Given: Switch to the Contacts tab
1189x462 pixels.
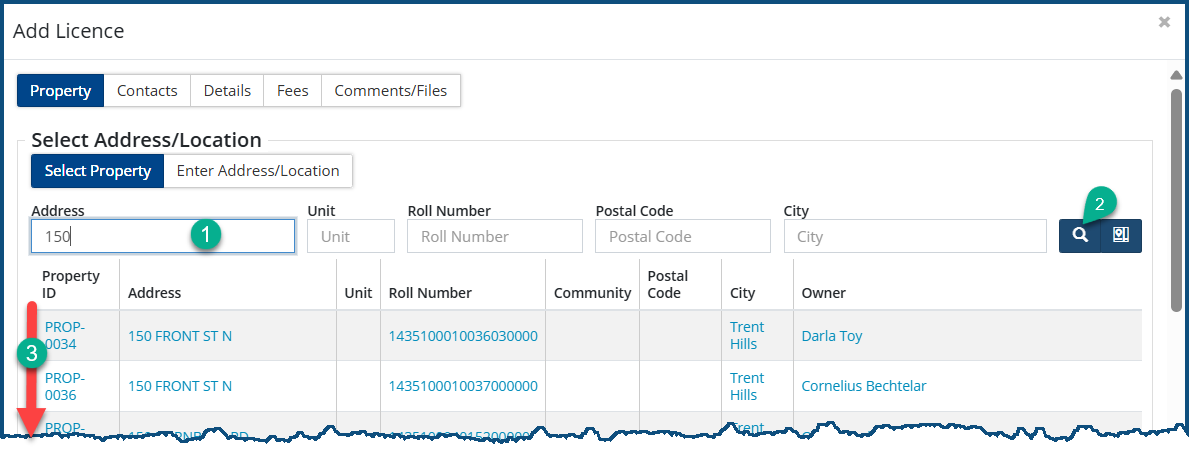Looking at the screenshot, I should (x=147, y=90).
